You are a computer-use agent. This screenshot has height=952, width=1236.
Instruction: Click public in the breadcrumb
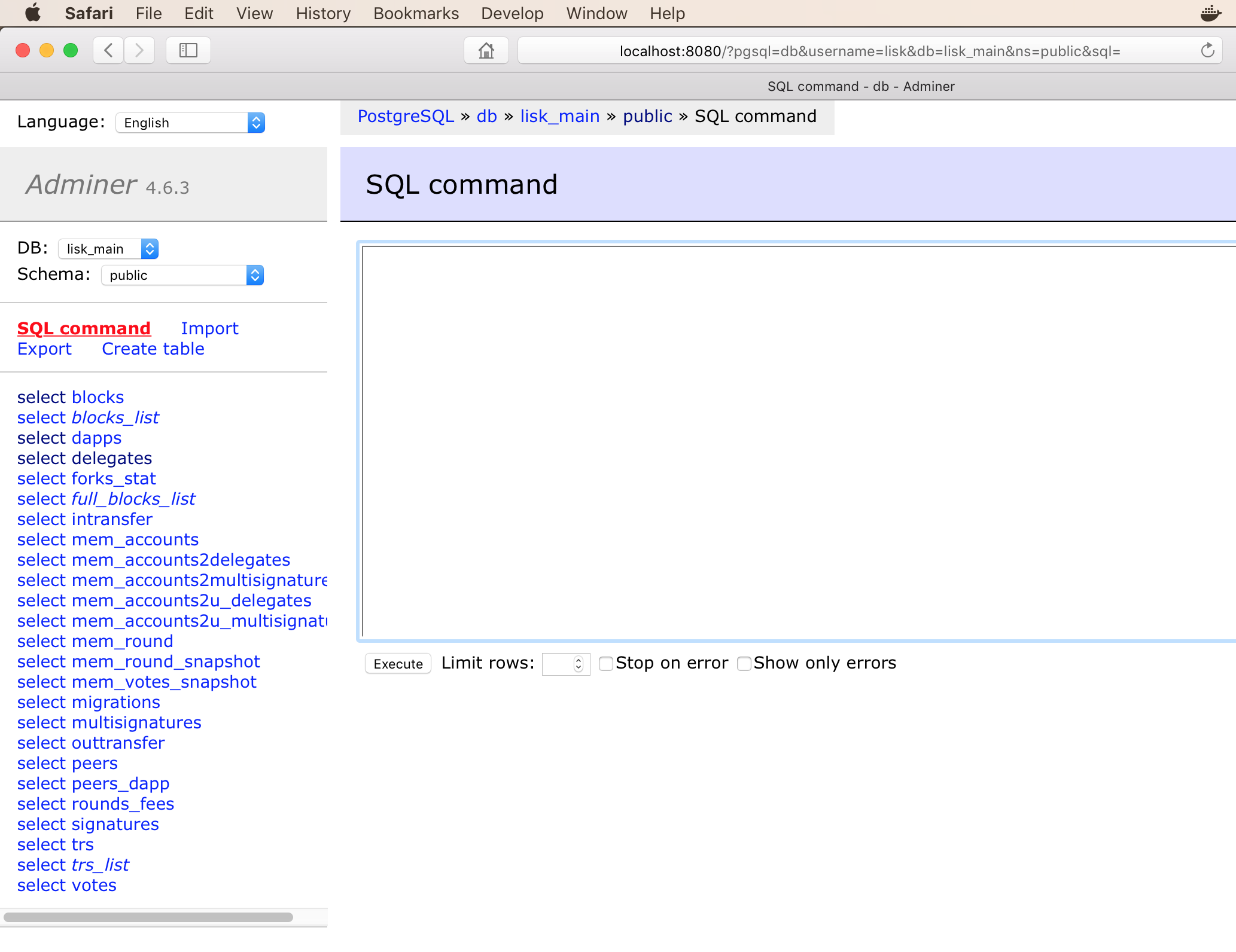click(x=647, y=116)
